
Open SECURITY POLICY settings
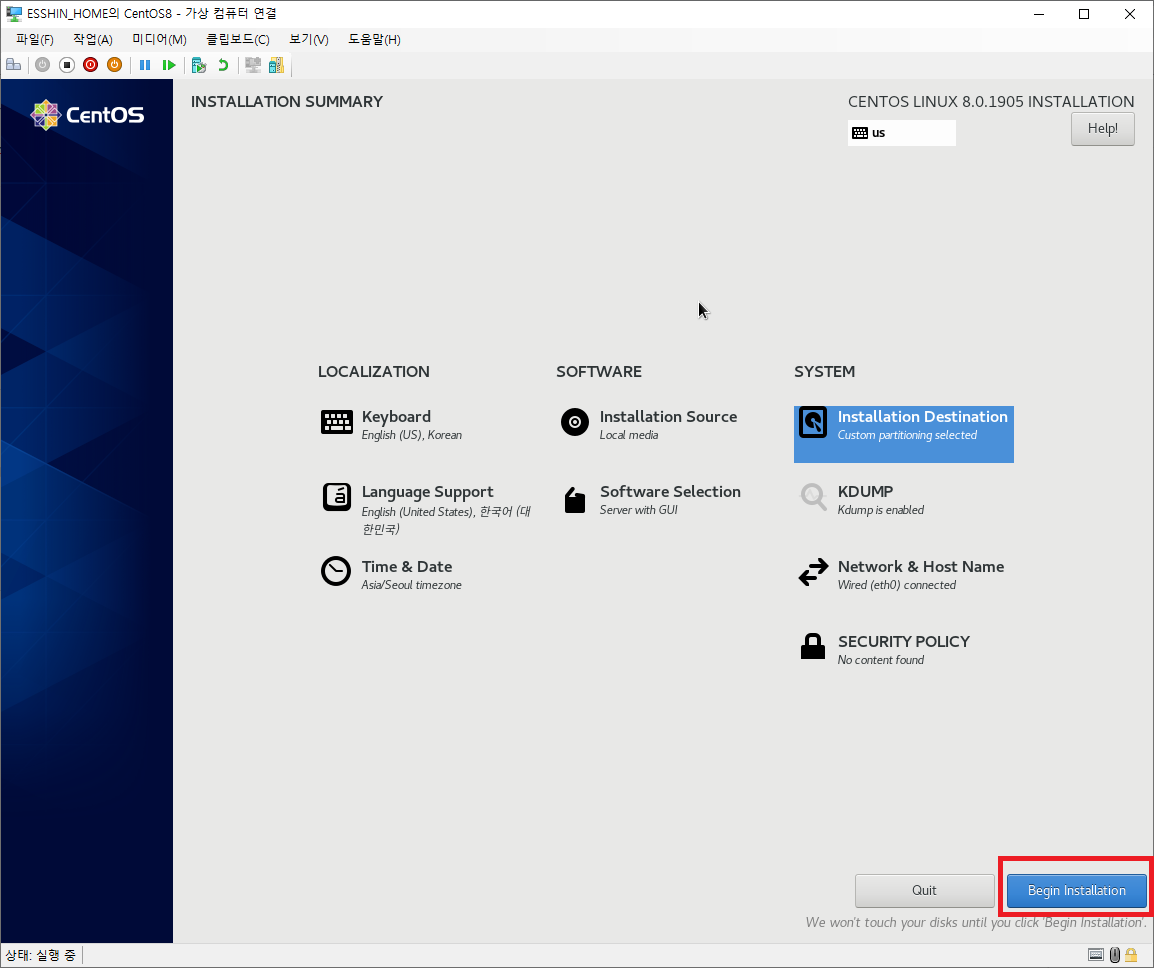[x=884, y=649]
